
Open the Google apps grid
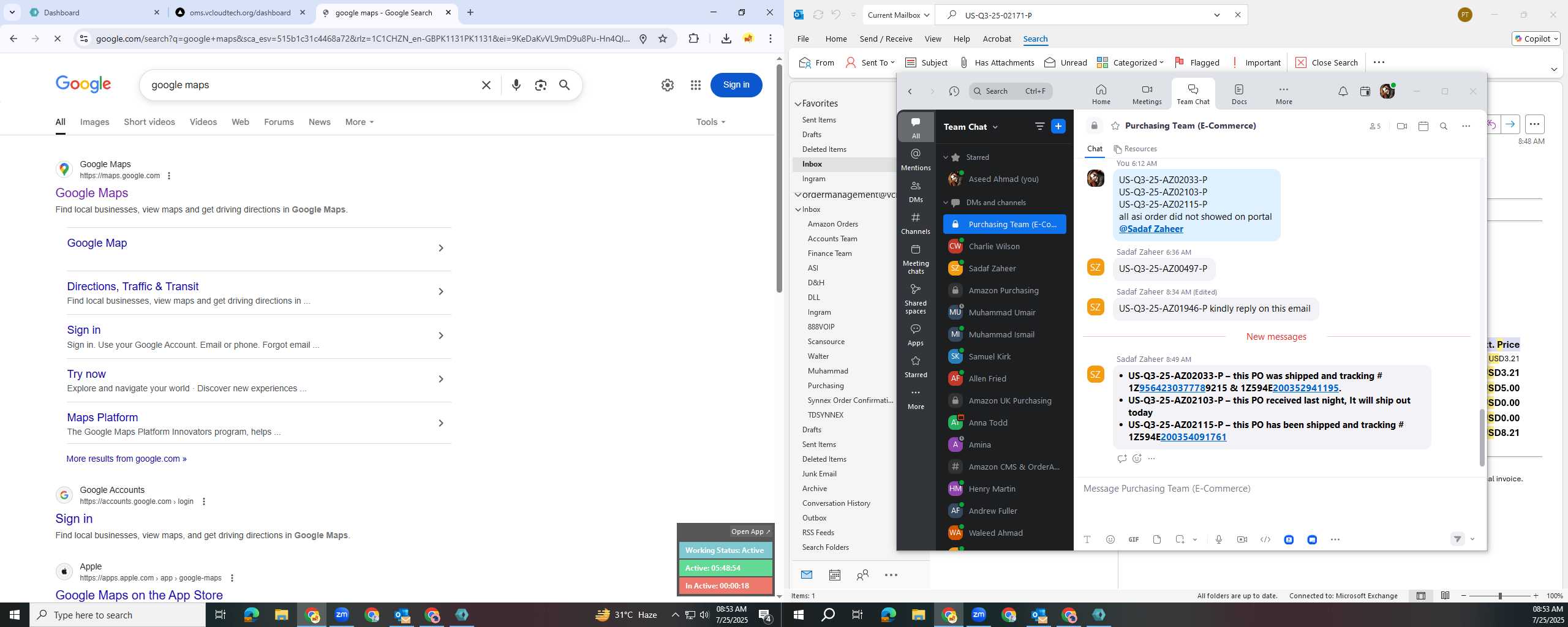(x=695, y=85)
